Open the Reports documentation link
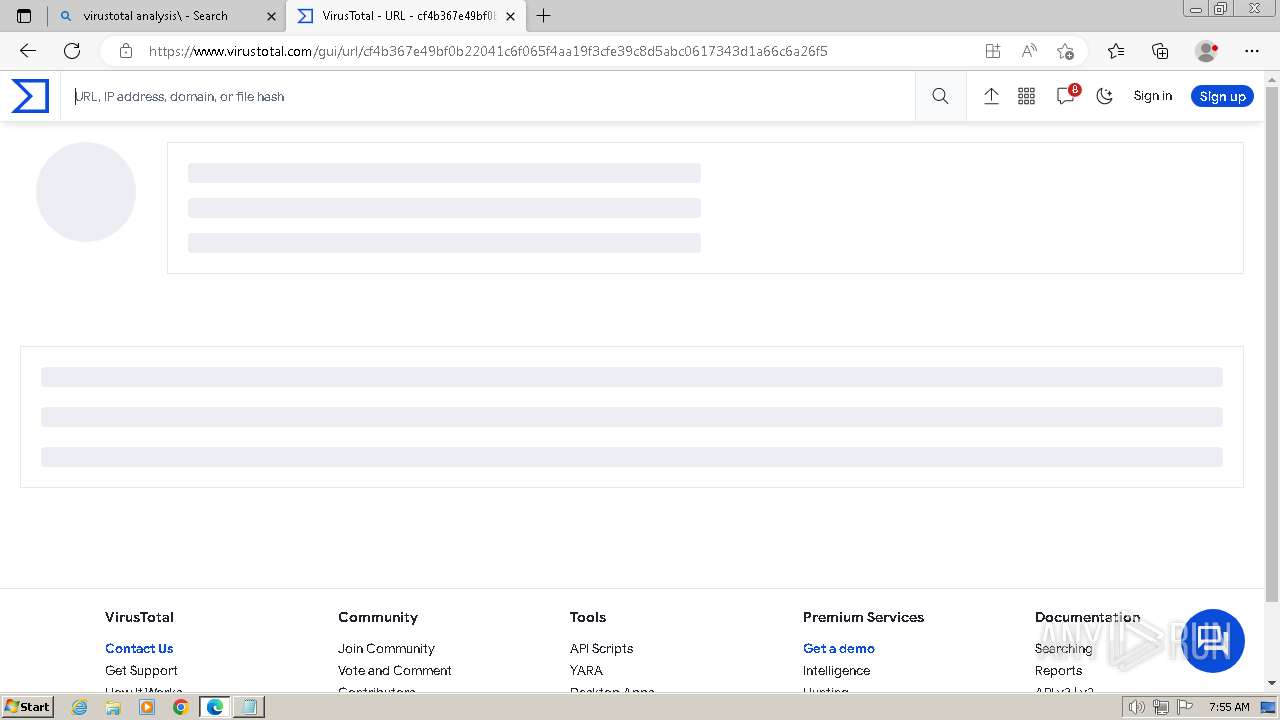 click(1058, 670)
